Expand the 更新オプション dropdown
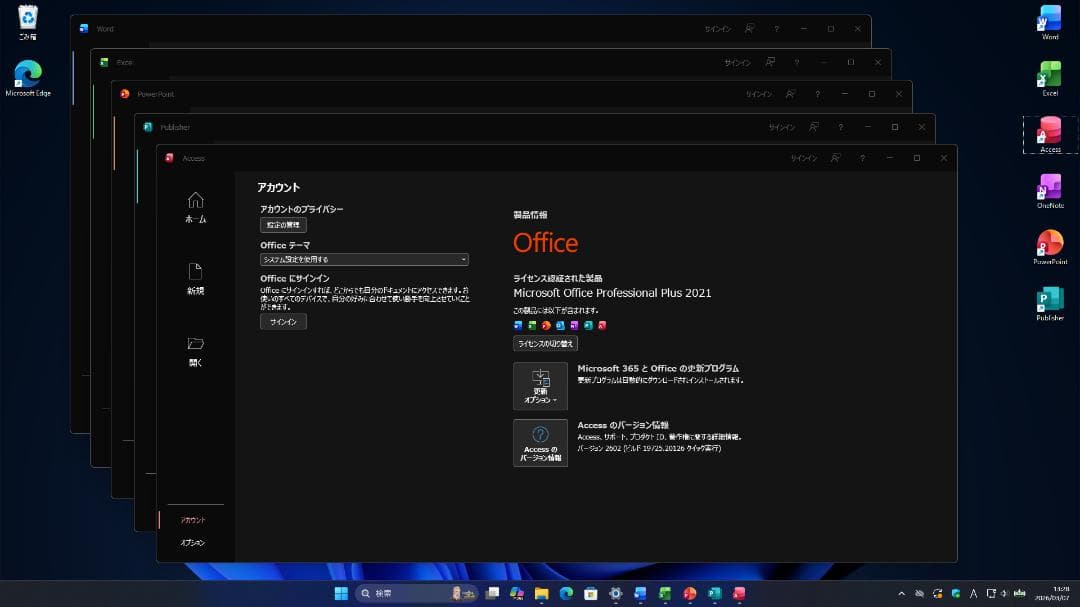 (540, 386)
